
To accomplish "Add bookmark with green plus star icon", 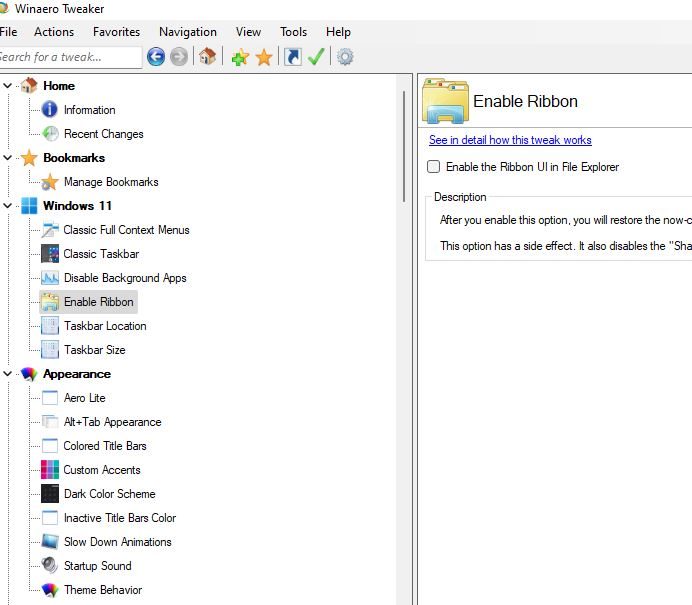I will tap(240, 57).
